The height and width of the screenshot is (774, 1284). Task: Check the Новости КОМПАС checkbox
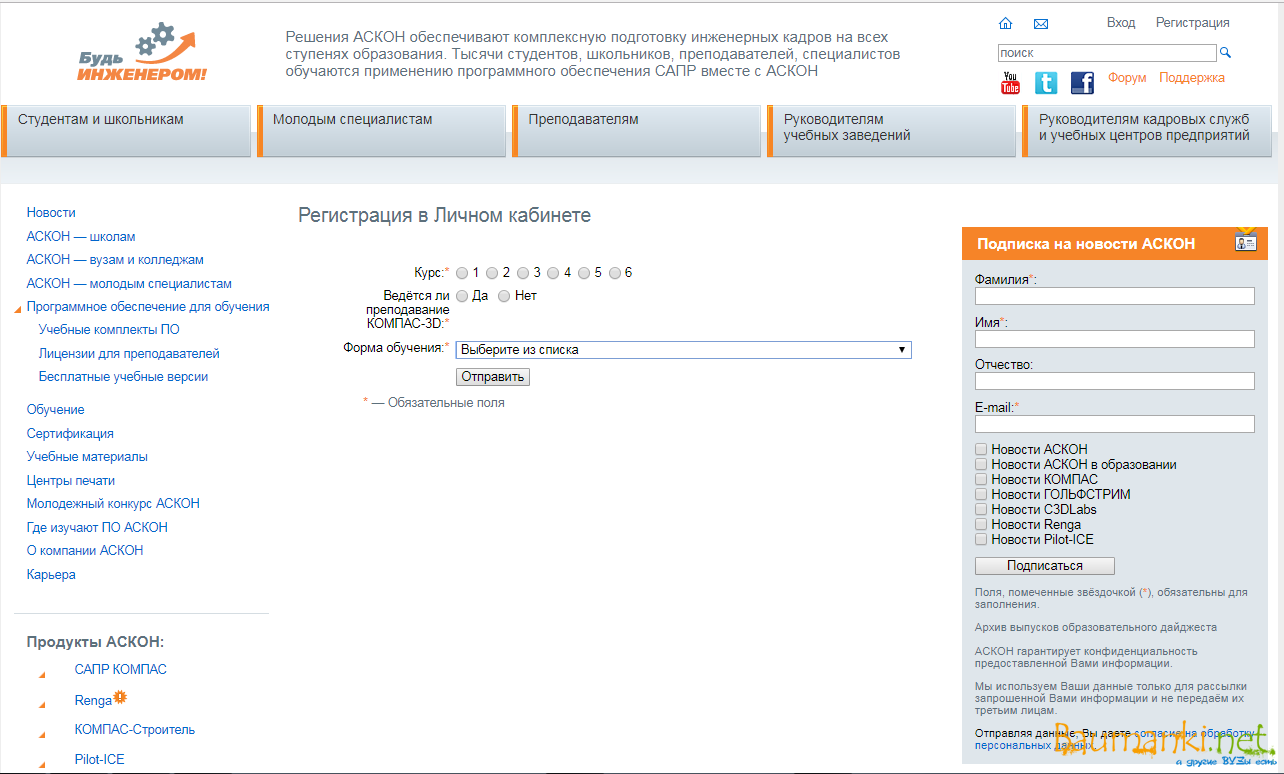[982, 480]
